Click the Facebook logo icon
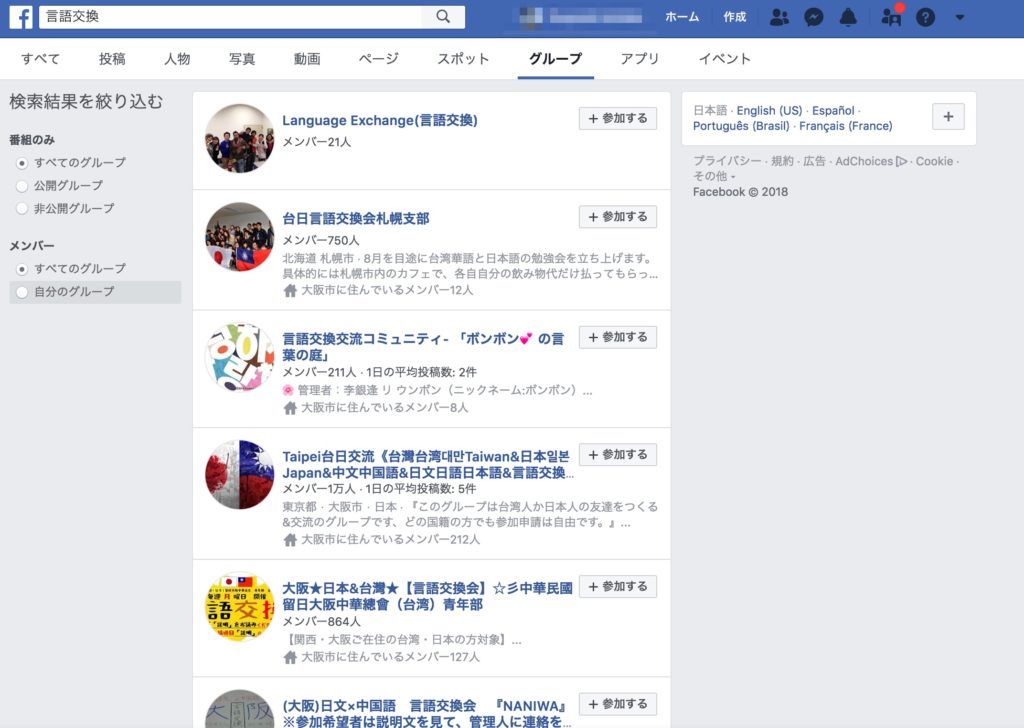Viewport: 1024px width, 728px height. tap(21, 17)
